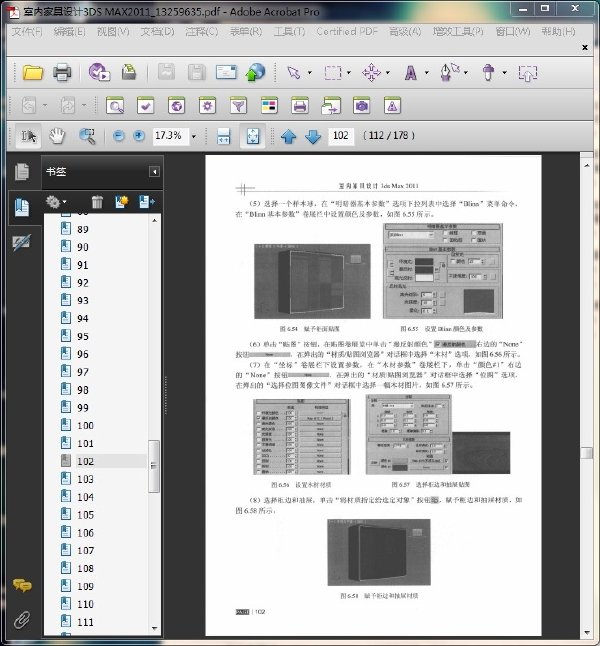Open the 帮助(H) menu
The width and height of the screenshot is (600, 646).
pos(558,31)
